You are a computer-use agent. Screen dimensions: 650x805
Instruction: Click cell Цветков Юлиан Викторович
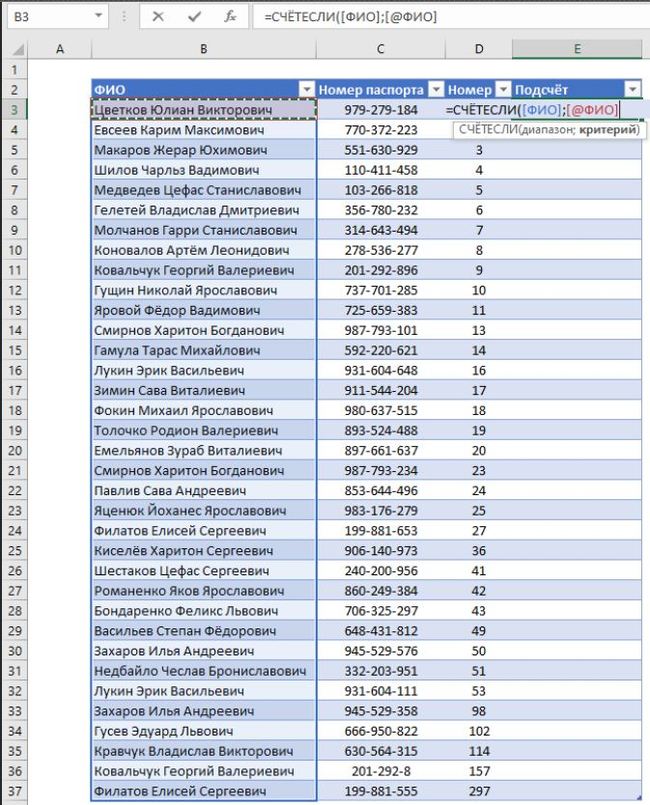pos(204,110)
